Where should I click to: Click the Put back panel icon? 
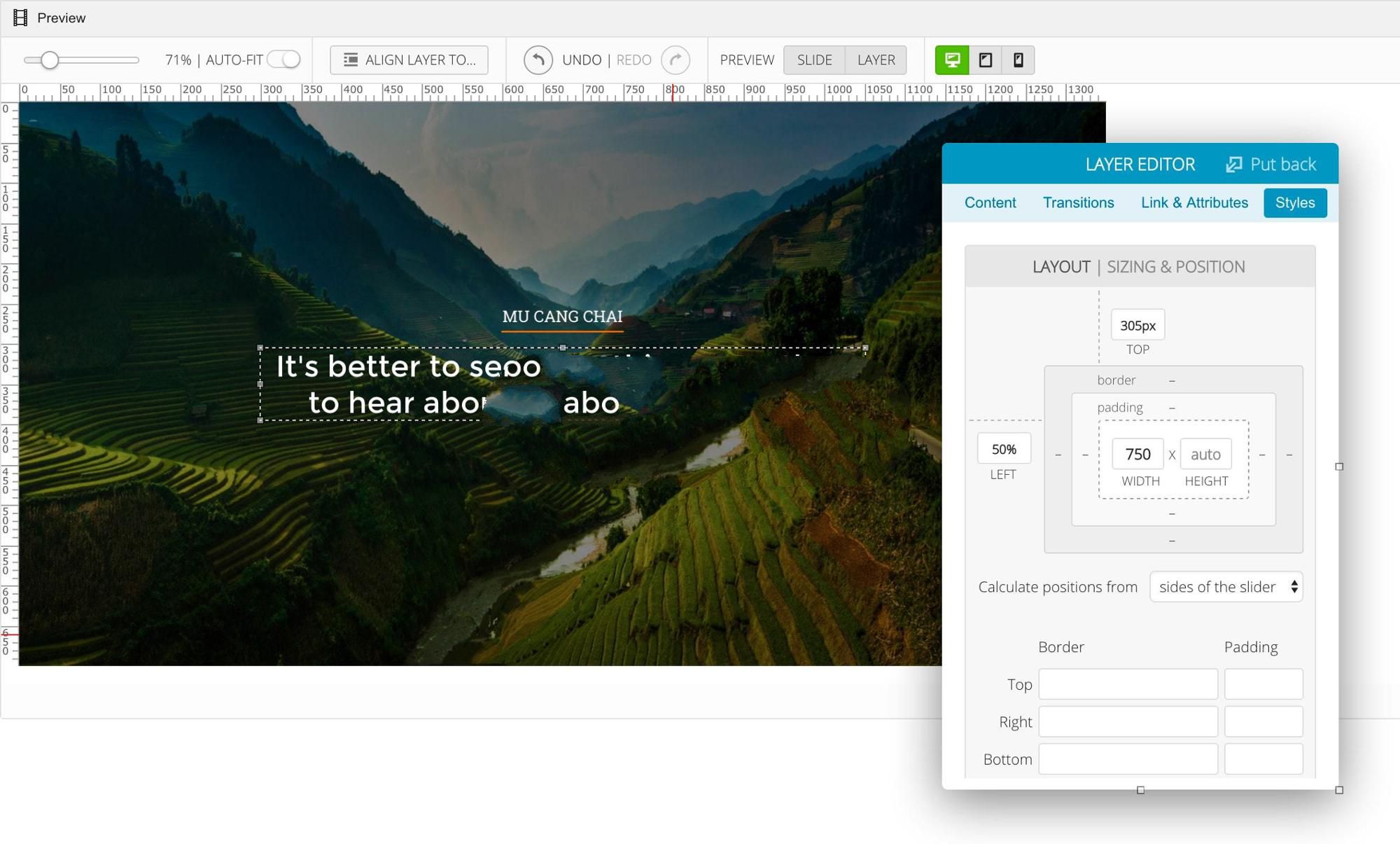coord(1234,165)
